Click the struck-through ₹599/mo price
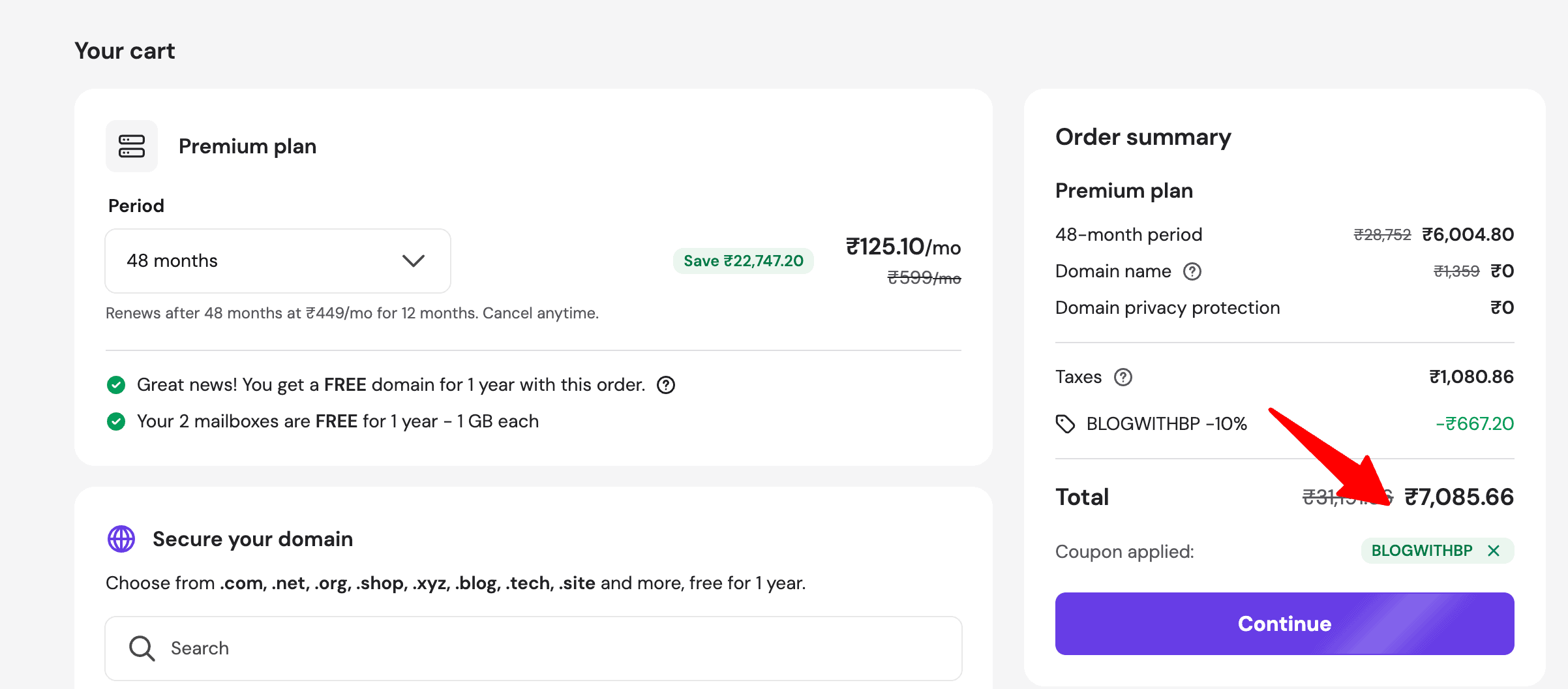The height and width of the screenshot is (689, 1568). (924, 278)
